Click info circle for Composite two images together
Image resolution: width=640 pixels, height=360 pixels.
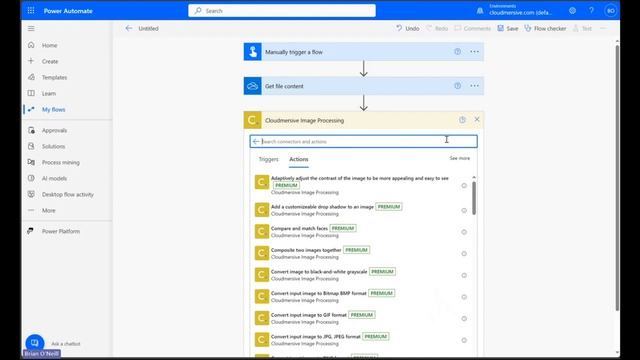tap(464, 253)
